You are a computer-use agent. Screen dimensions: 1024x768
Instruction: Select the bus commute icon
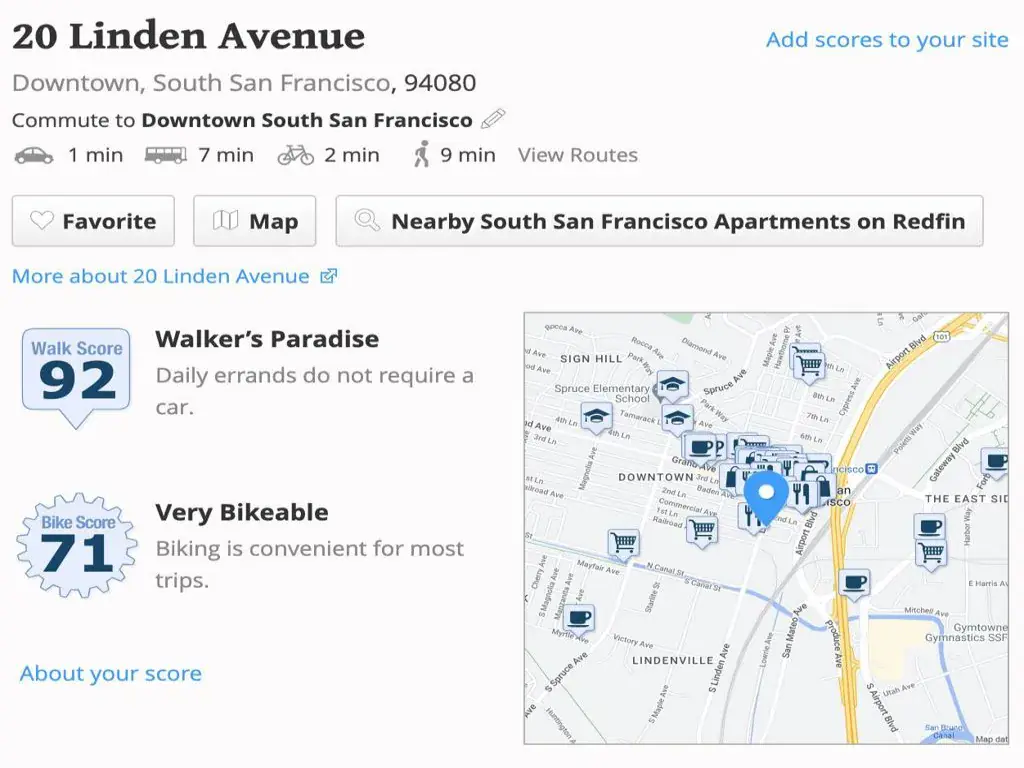point(165,155)
